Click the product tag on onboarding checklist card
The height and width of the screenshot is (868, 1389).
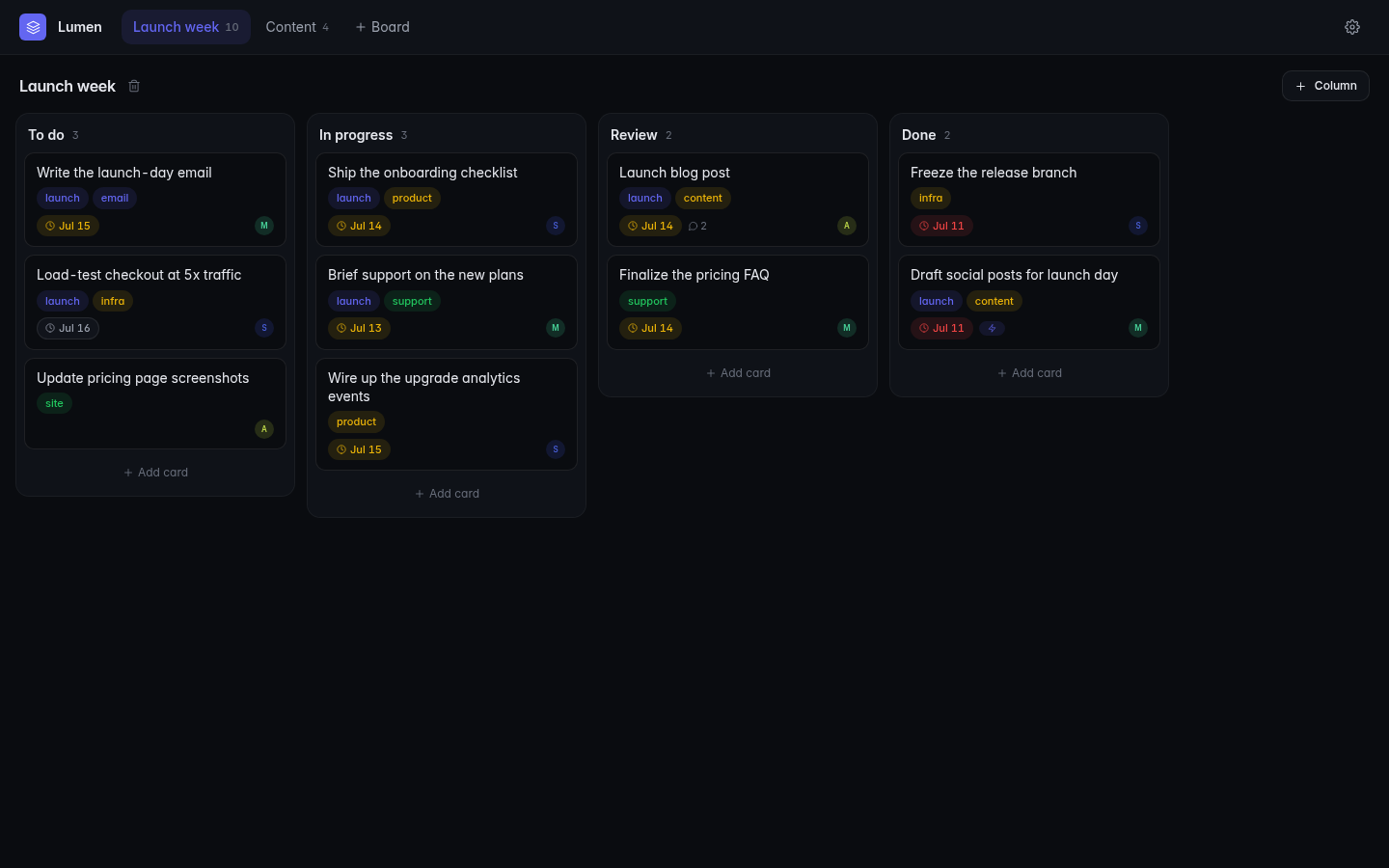click(x=412, y=198)
